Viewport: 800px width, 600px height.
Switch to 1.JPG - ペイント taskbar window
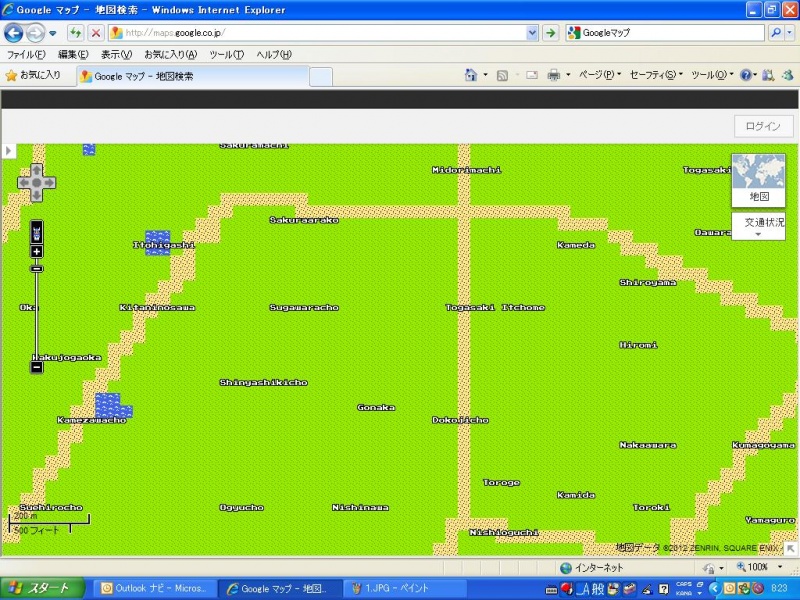pos(404,588)
